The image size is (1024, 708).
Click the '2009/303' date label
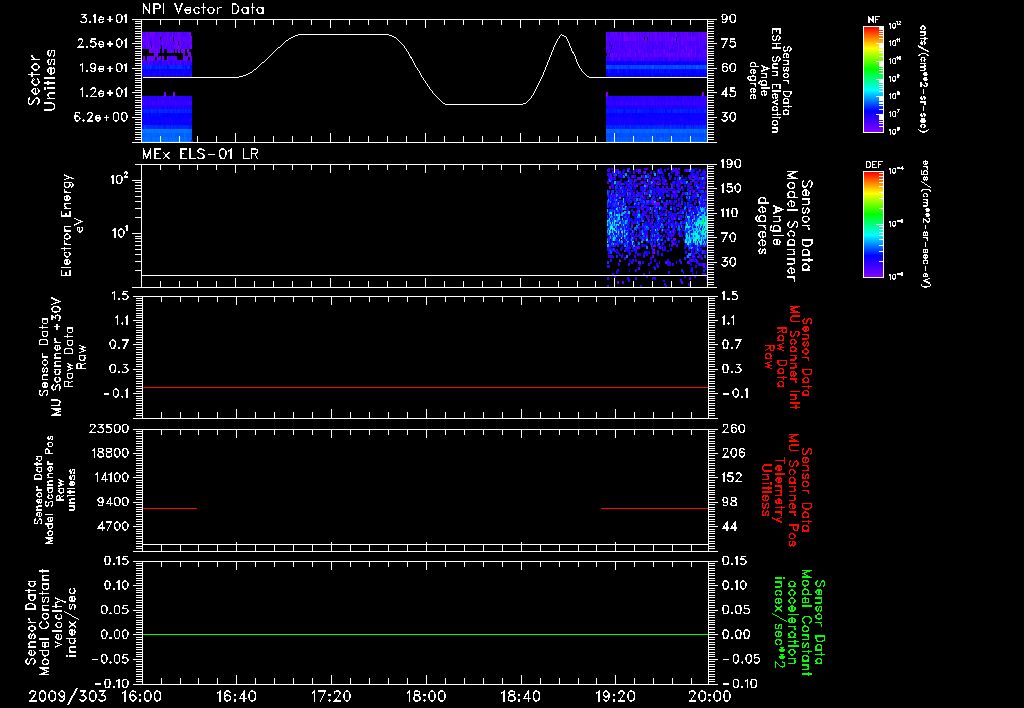click(67, 696)
